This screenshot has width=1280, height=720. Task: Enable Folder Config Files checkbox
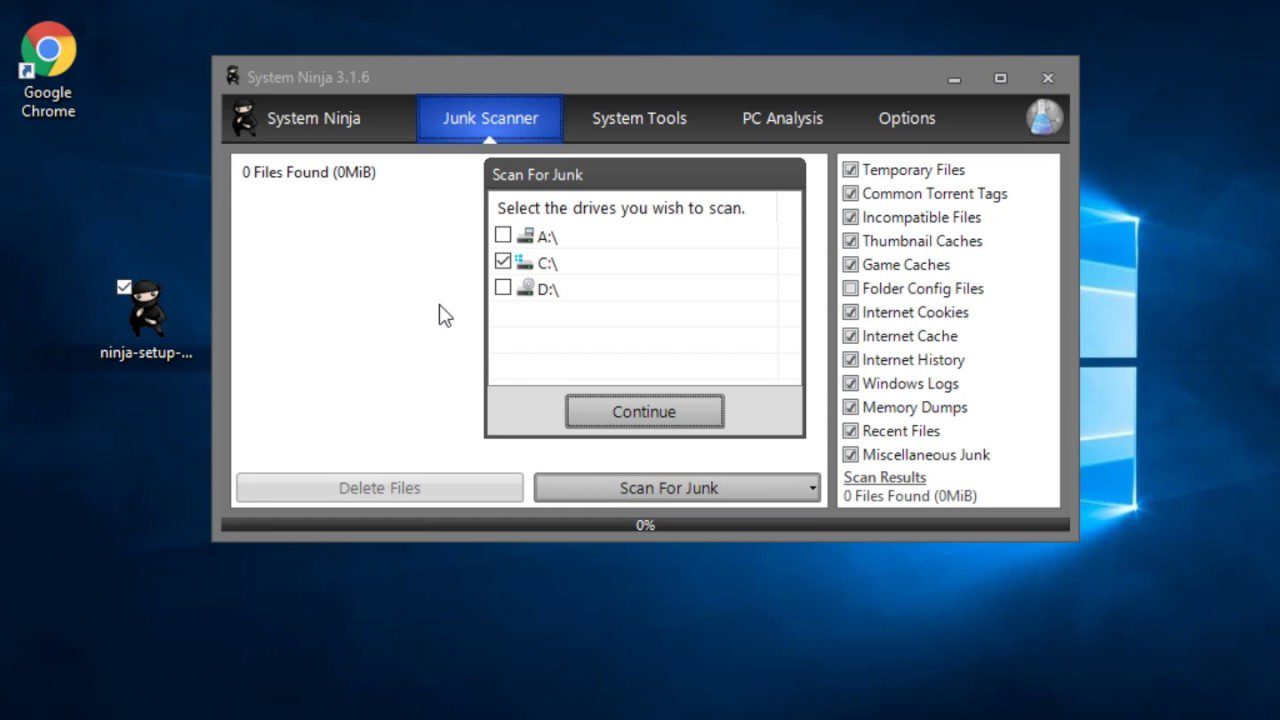850,288
